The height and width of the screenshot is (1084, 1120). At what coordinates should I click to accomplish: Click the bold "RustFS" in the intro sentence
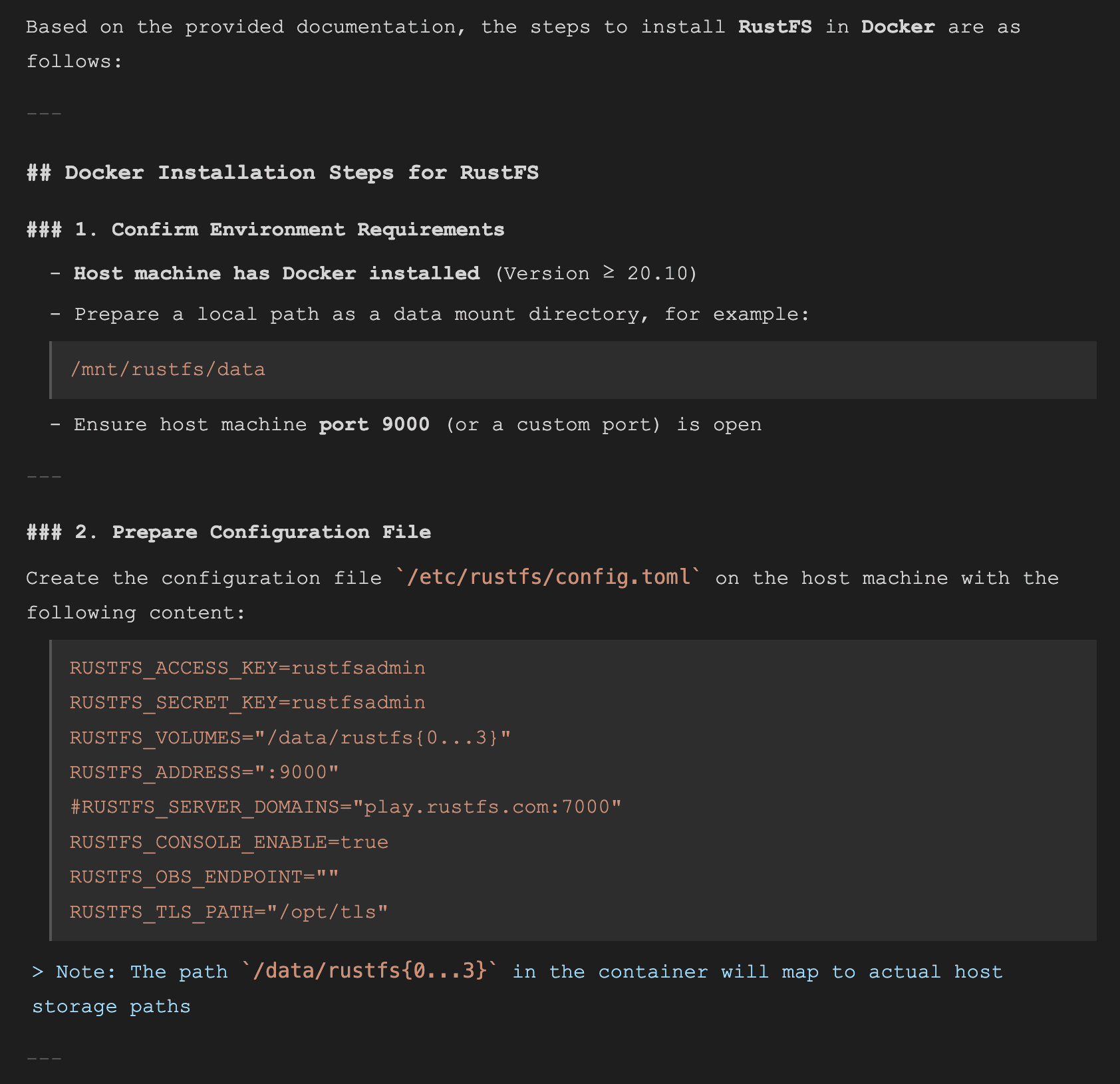[774, 27]
